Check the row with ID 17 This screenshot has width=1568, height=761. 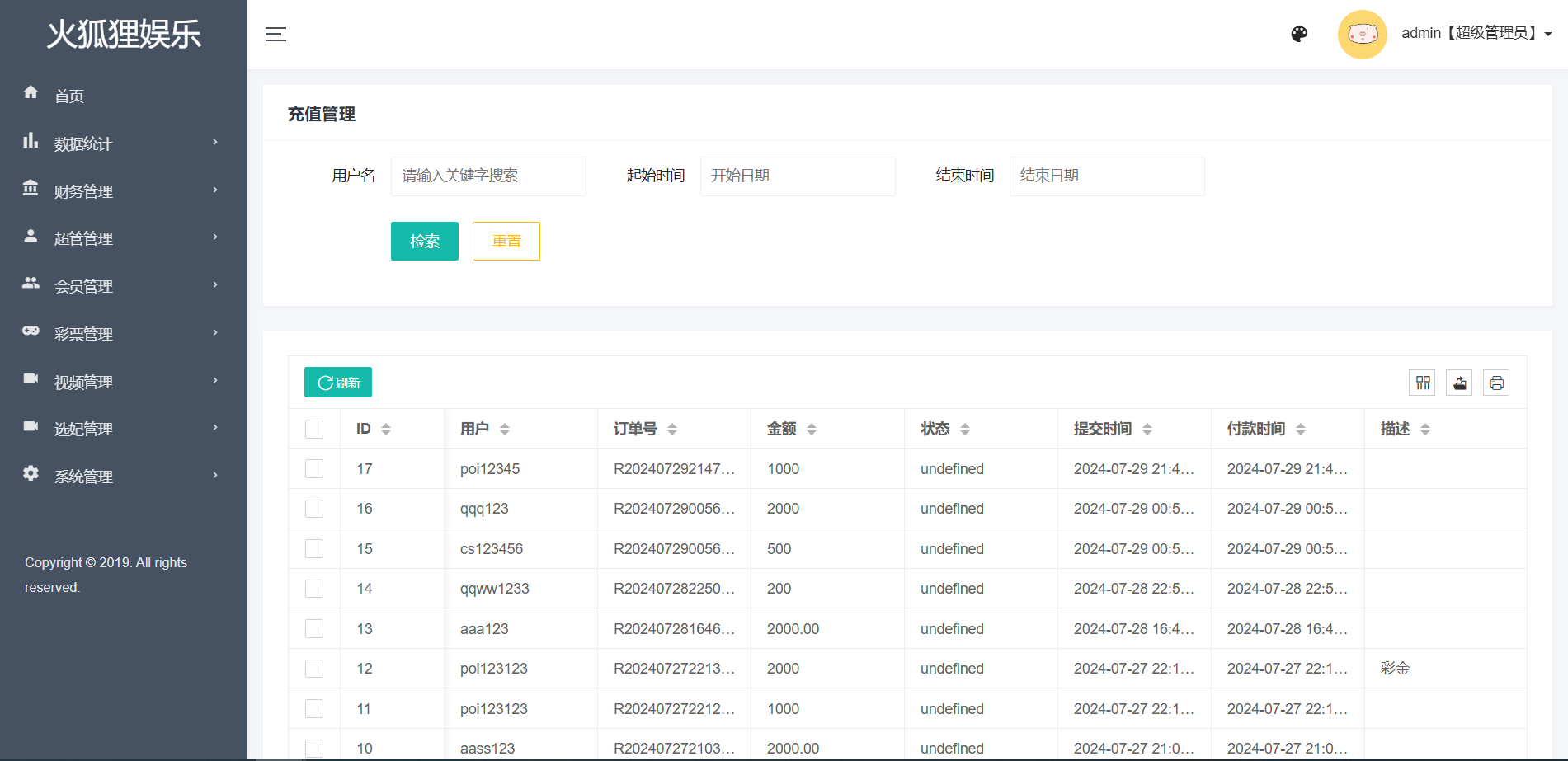pyautogui.click(x=314, y=469)
